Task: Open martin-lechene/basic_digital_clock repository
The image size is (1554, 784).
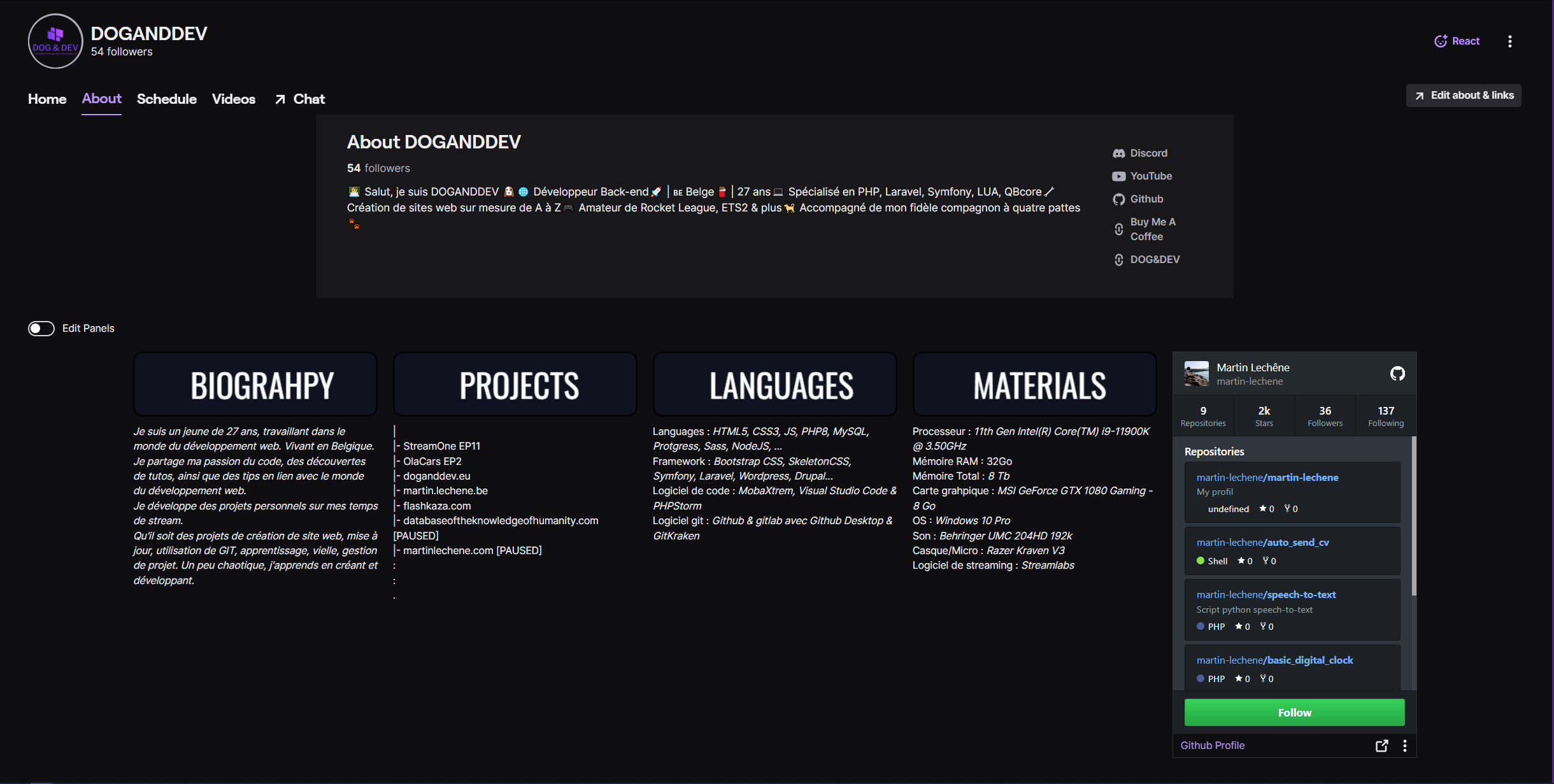Action: (x=1274, y=660)
